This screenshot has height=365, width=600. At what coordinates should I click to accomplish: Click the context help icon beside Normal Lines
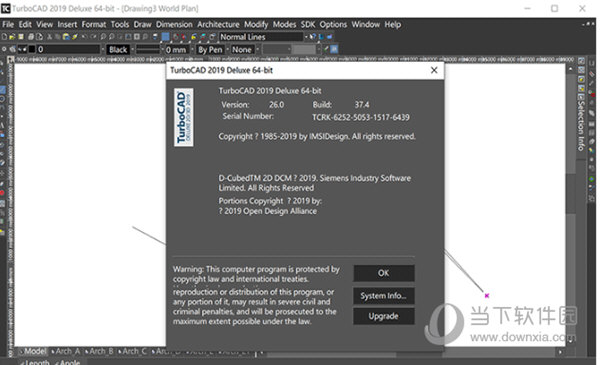pyautogui.click(x=313, y=37)
